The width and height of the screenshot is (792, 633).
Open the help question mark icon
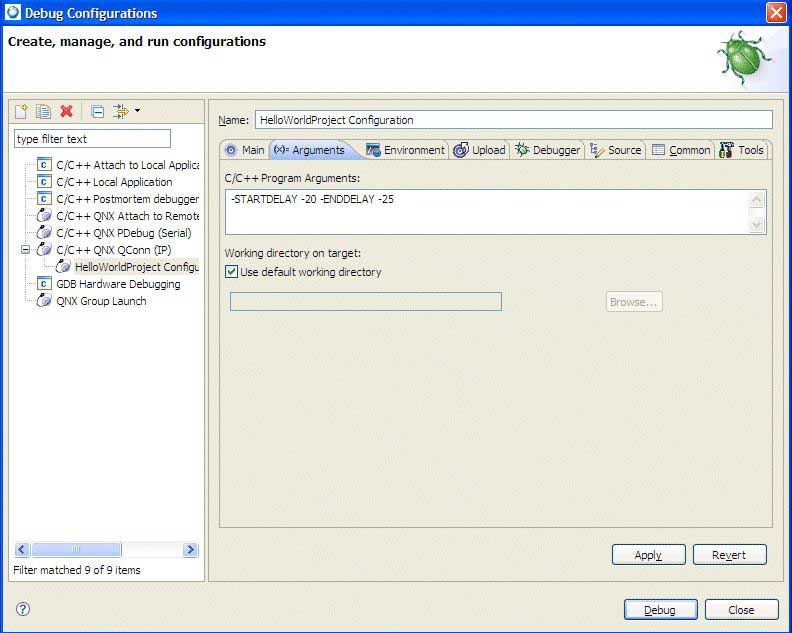coord(23,609)
